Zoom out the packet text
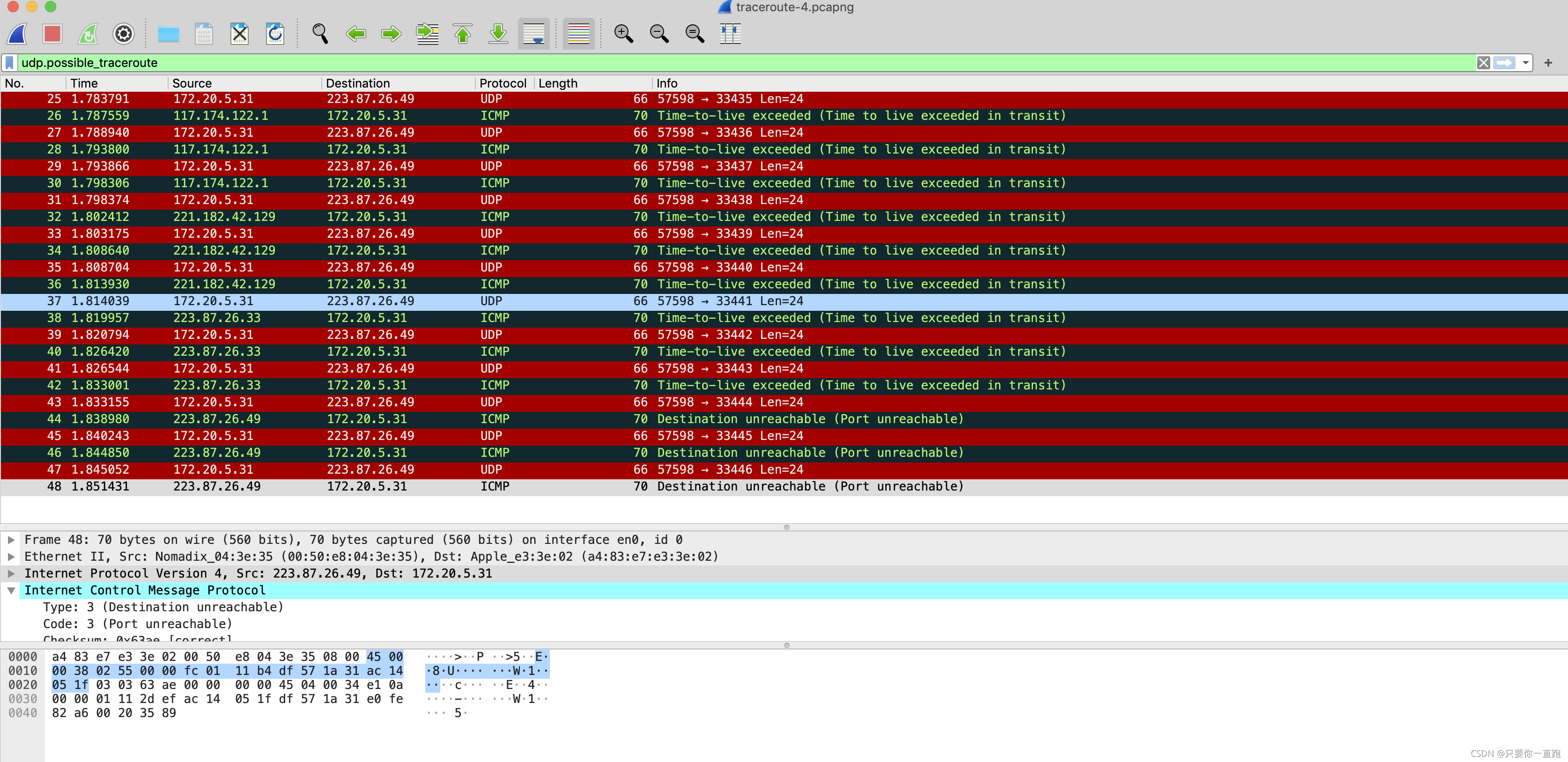Viewport: 1568px width, 762px height. (659, 33)
